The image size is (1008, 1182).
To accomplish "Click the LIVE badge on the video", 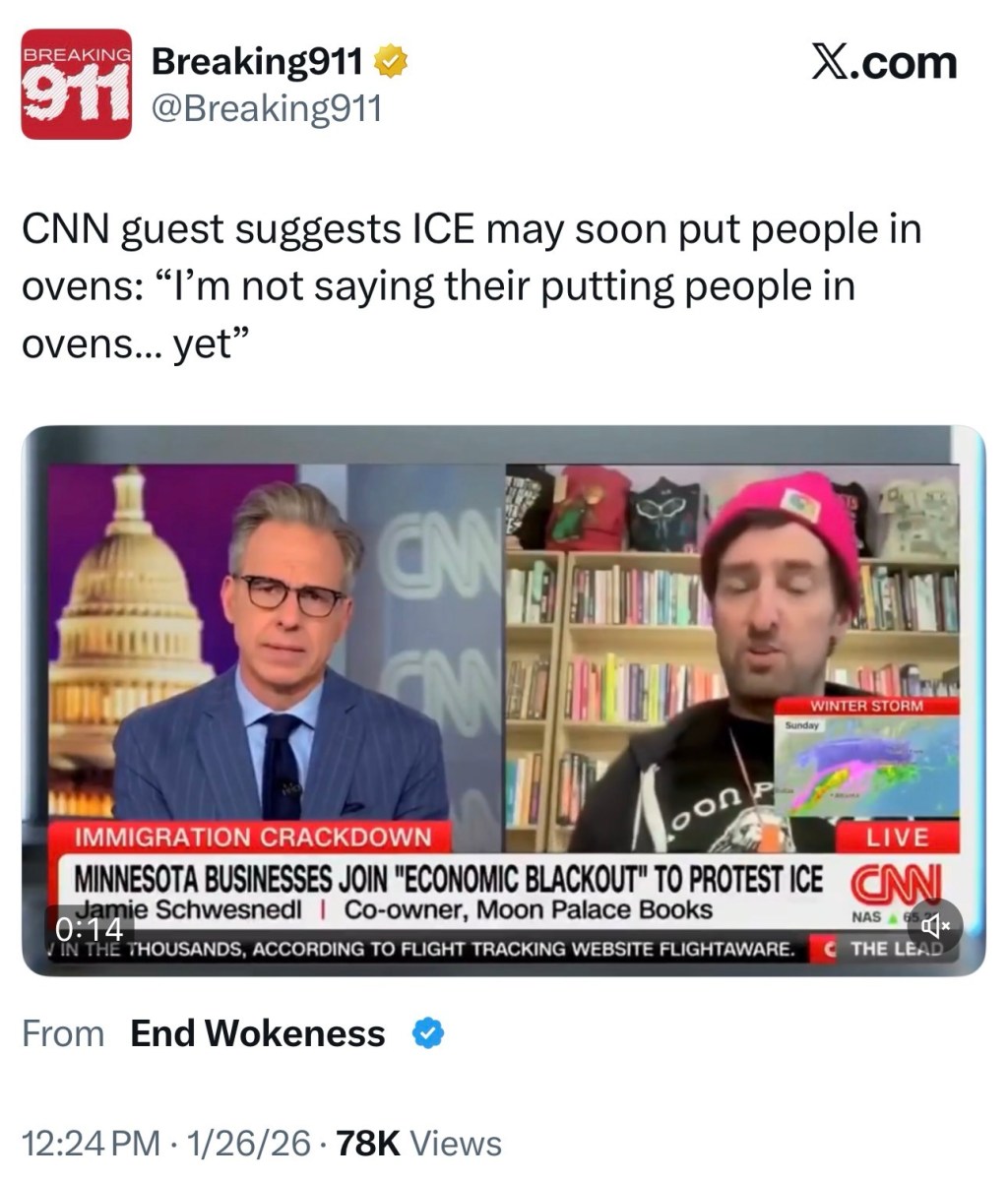I will pos(897,838).
